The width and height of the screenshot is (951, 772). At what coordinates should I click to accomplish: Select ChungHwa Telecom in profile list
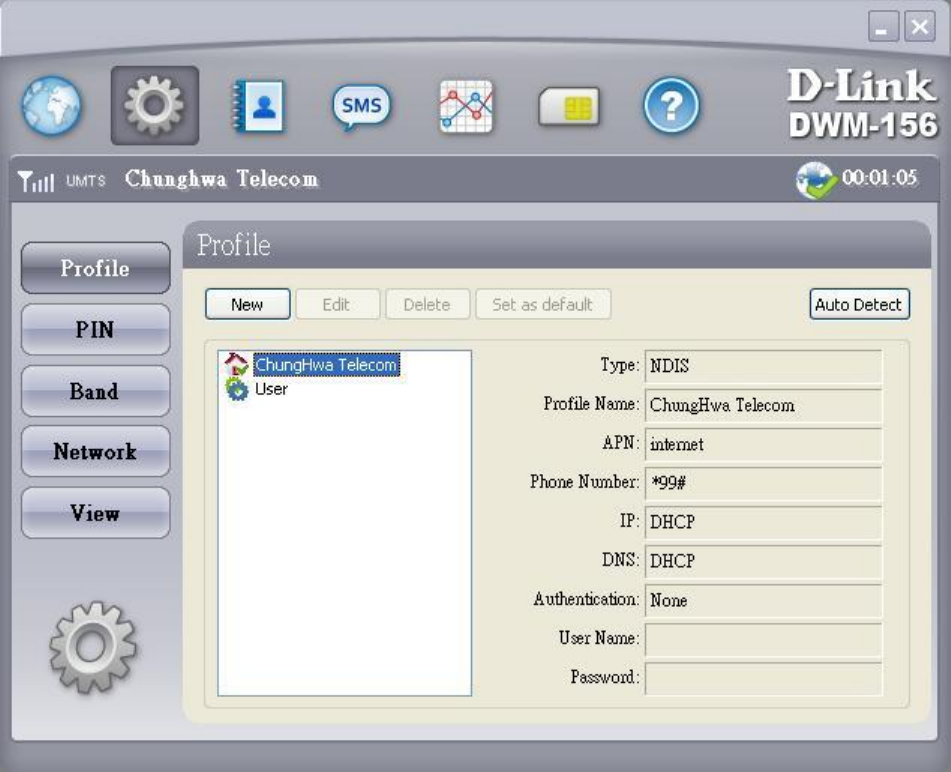[x=326, y=364]
